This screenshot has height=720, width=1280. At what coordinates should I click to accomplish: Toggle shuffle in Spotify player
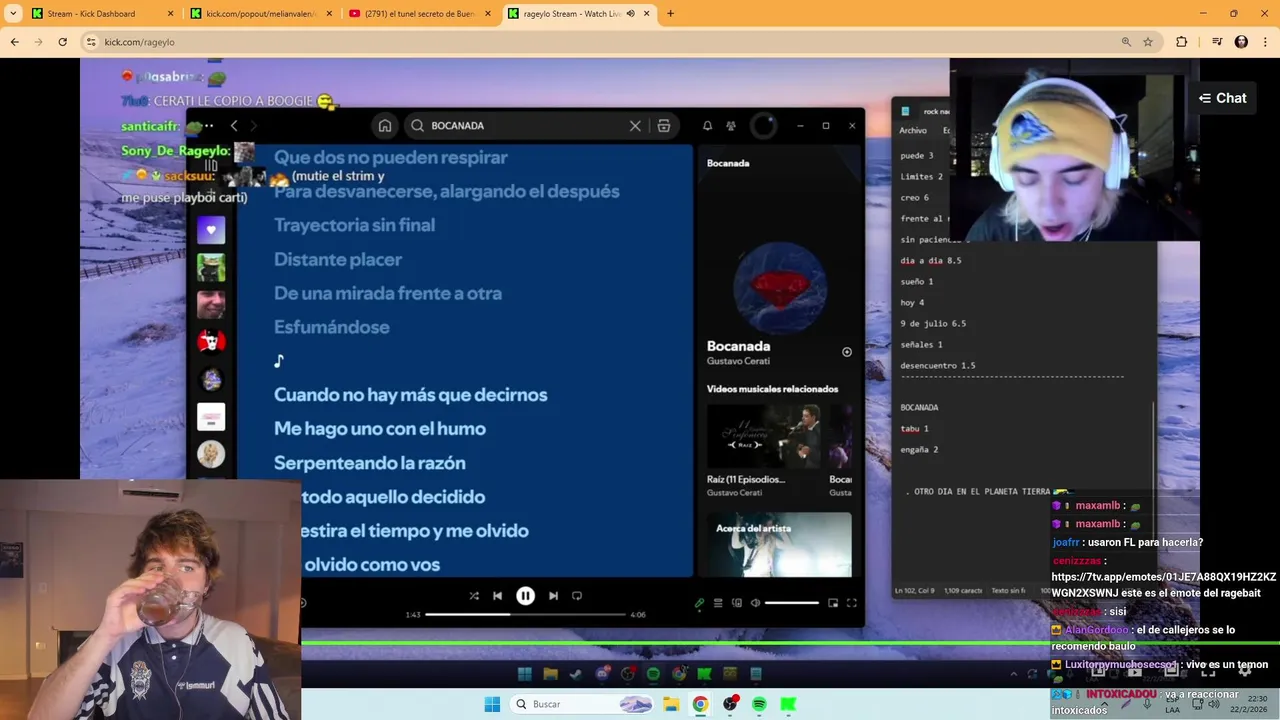tap(474, 596)
